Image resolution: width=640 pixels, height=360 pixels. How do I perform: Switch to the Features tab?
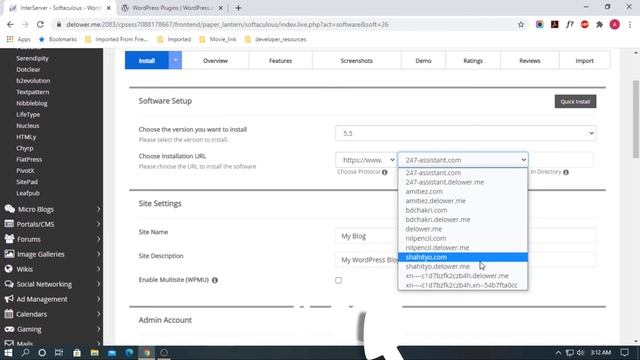click(x=280, y=60)
